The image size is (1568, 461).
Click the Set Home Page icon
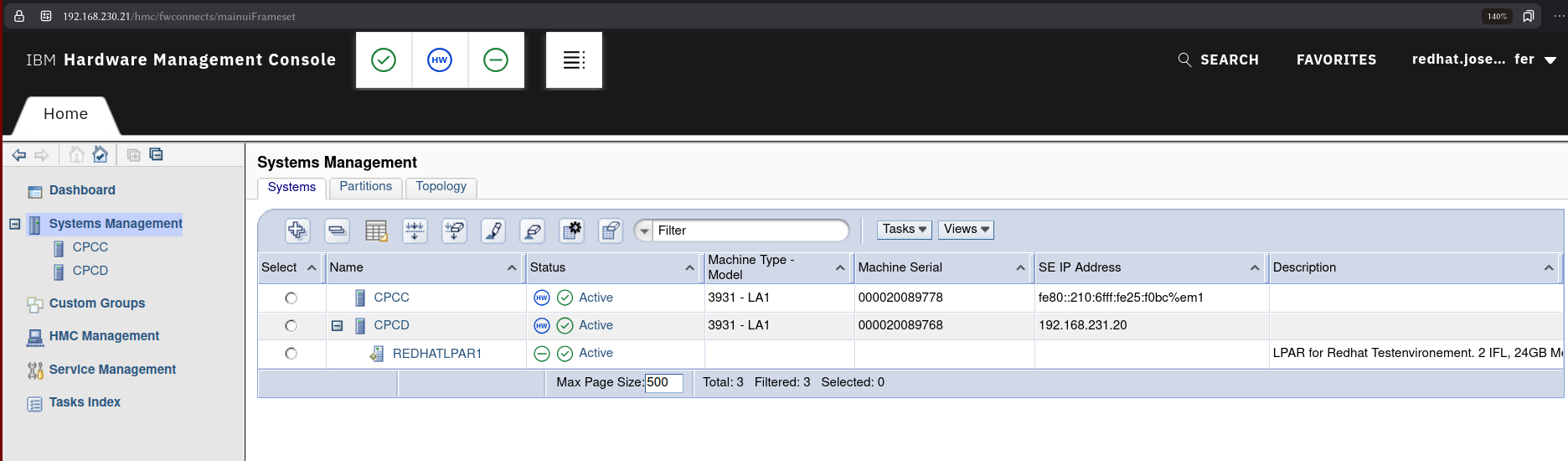(x=101, y=154)
